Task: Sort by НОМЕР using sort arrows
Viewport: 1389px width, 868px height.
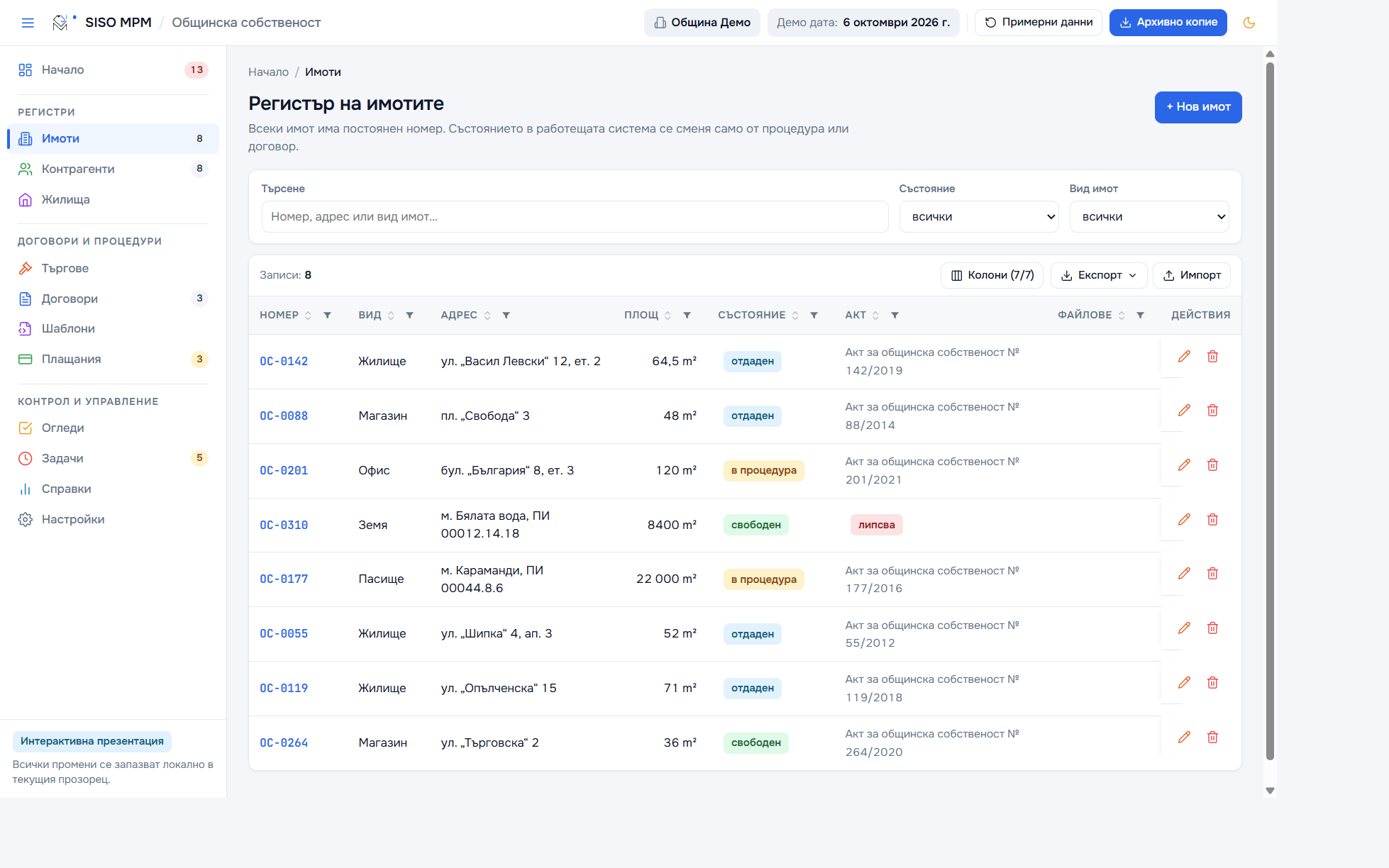Action: coord(308,316)
